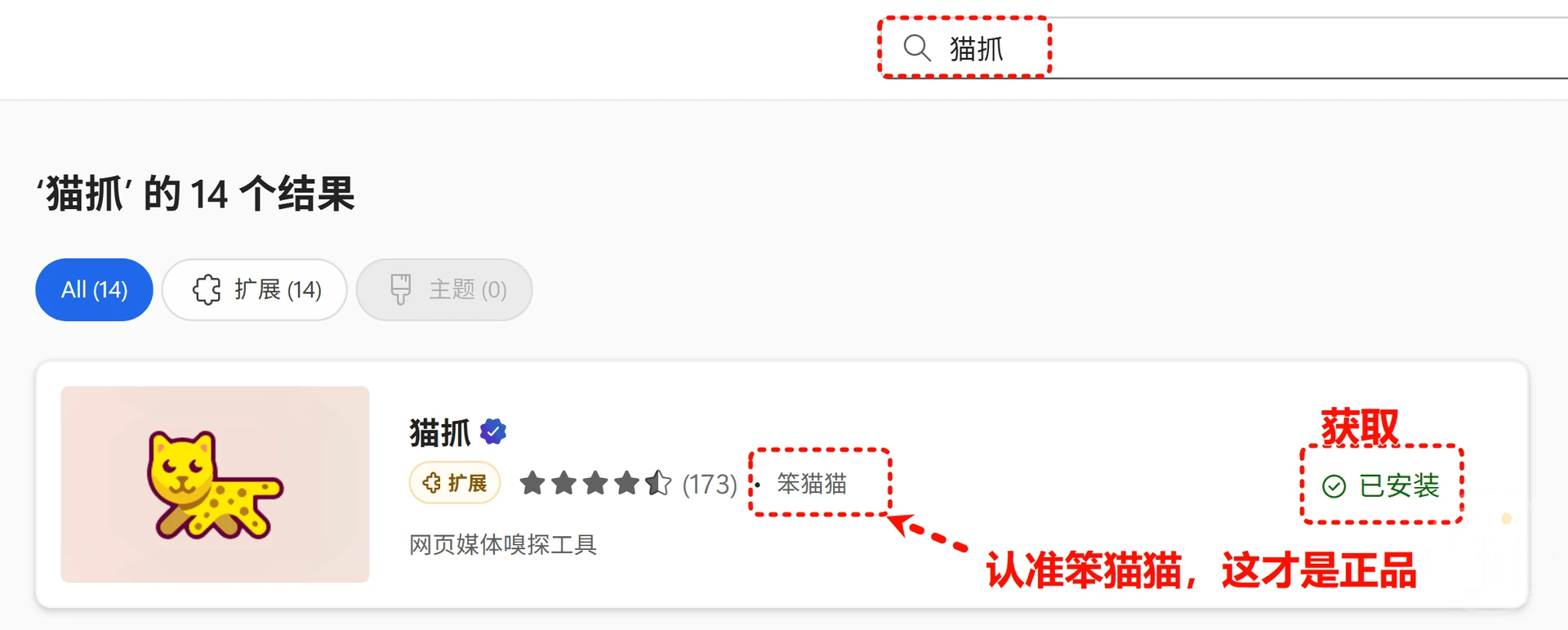Click the puzzle piece icon in 扩展 (14)
Image resolution: width=1568 pixels, height=630 pixels.
pyautogui.click(x=207, y=289)
